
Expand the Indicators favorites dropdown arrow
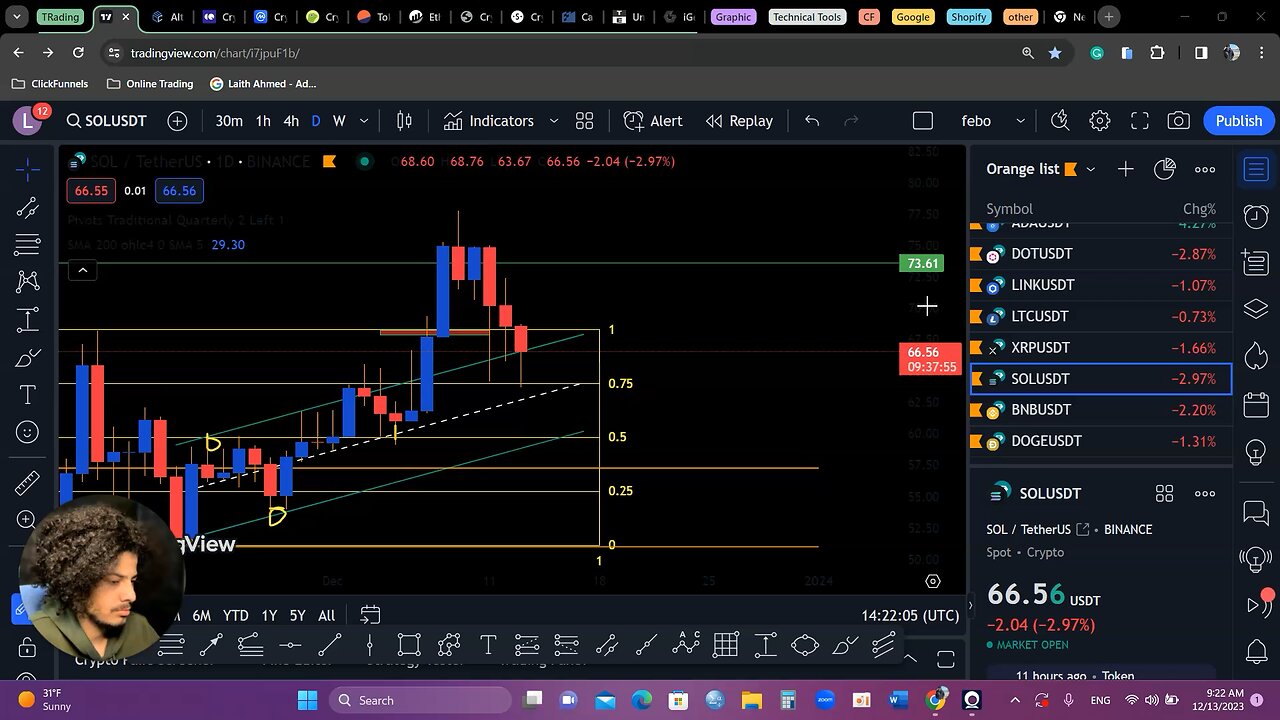pyautogui.click(x=553, y=121)
